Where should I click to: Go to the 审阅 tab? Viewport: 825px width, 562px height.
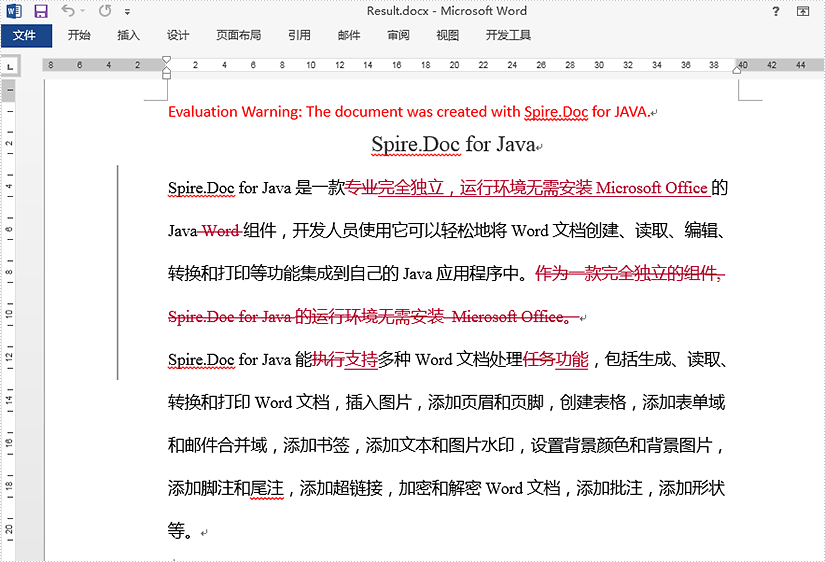pos(398,35)
